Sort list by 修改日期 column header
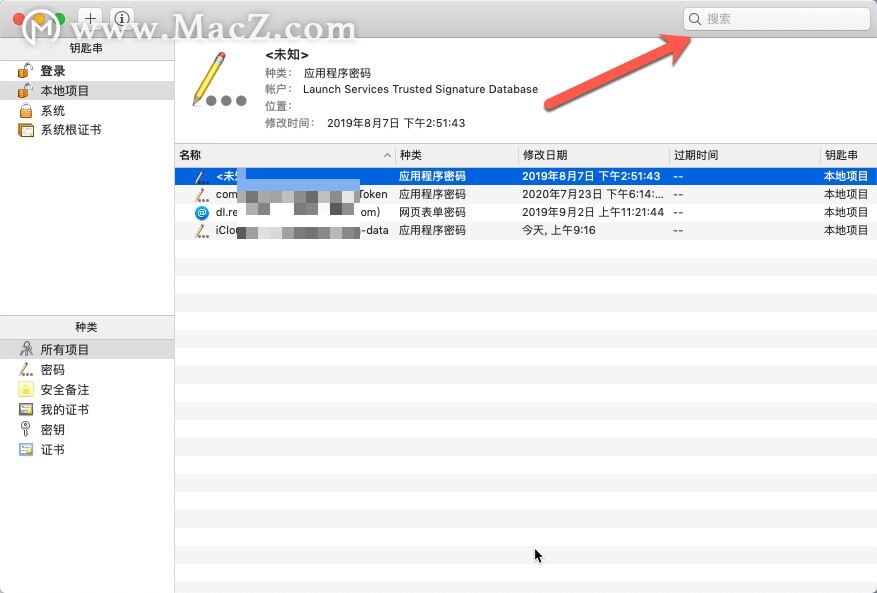This screenshot has width=877, height=593. tap(594, 155)
